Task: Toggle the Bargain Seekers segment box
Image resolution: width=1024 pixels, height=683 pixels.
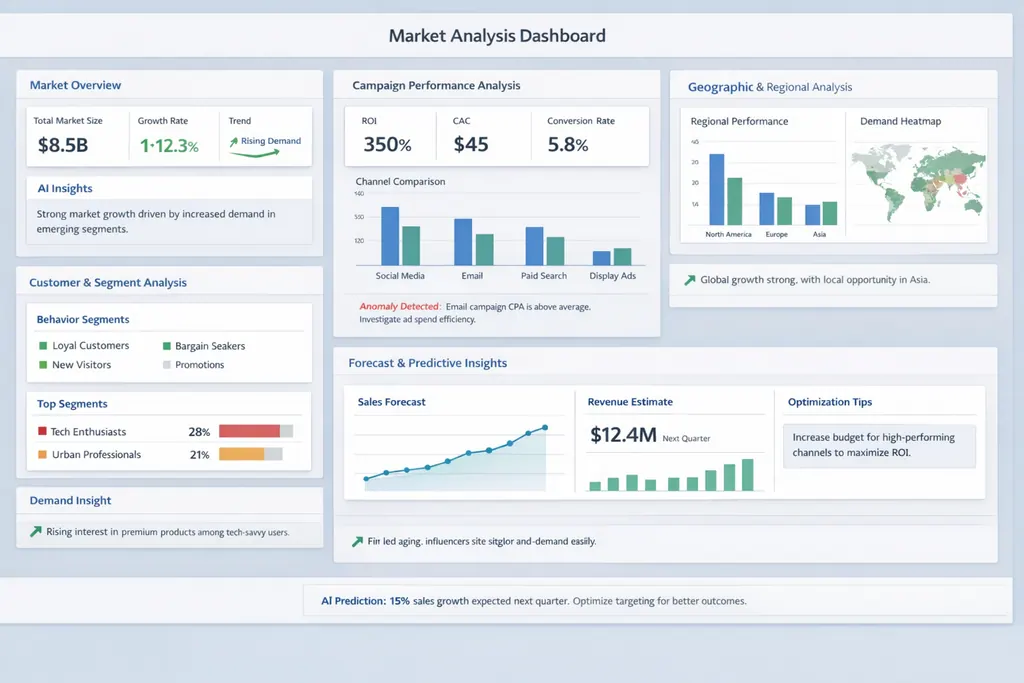Action: [166, 346]
